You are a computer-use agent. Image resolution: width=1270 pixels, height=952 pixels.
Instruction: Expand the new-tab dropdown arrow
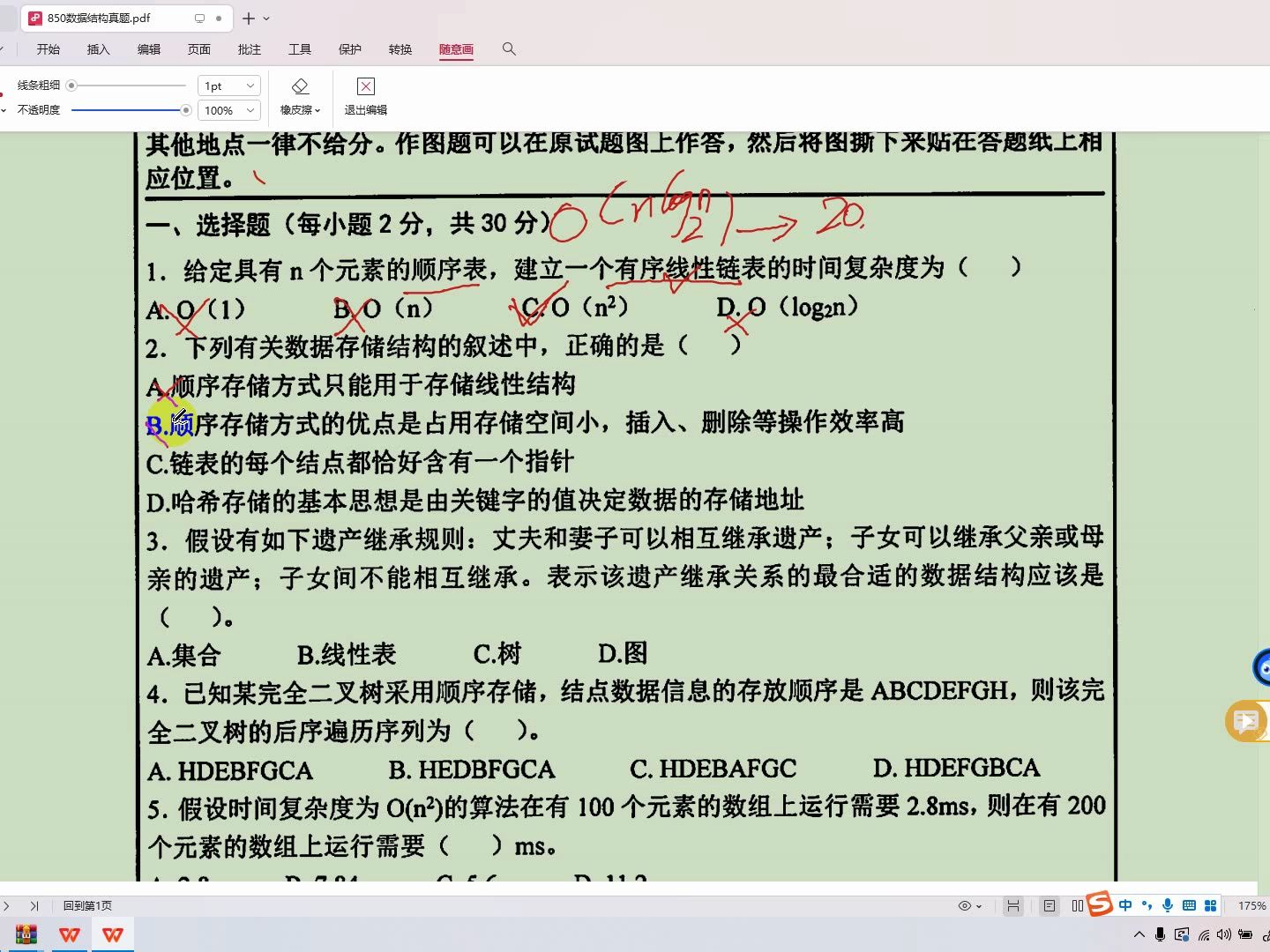266,19
